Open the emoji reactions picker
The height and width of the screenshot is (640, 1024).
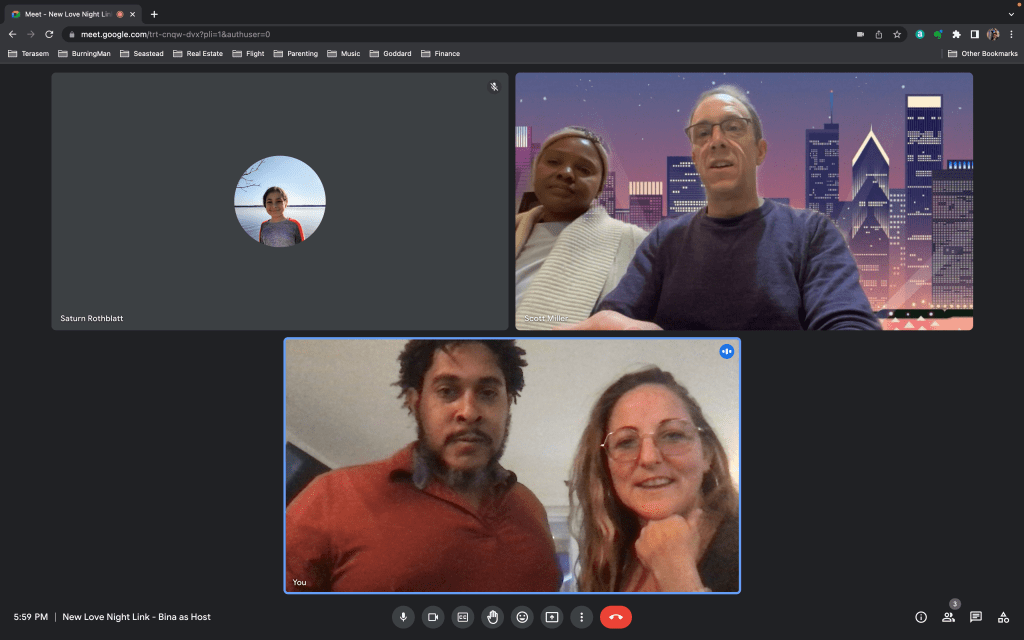(x=522, y=617)
